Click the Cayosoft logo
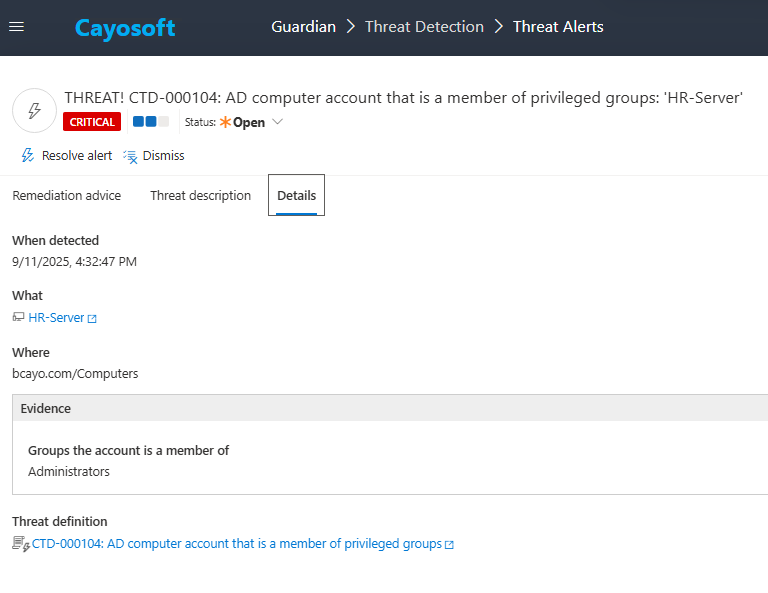Image resolution: width=768 pixels, height=593 pixels. pos(125,28)
